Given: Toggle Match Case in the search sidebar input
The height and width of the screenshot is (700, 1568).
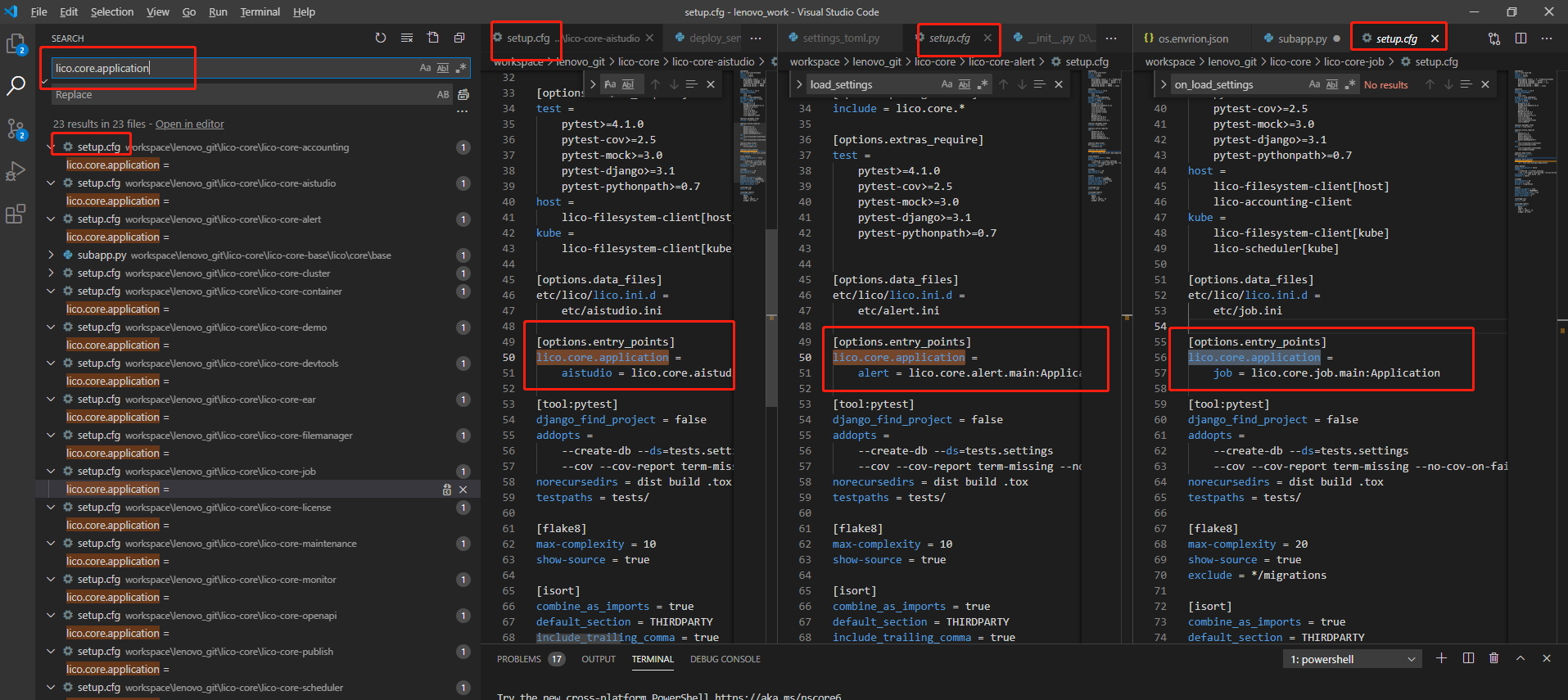Looking at the screenshot, I should [425, 68].
